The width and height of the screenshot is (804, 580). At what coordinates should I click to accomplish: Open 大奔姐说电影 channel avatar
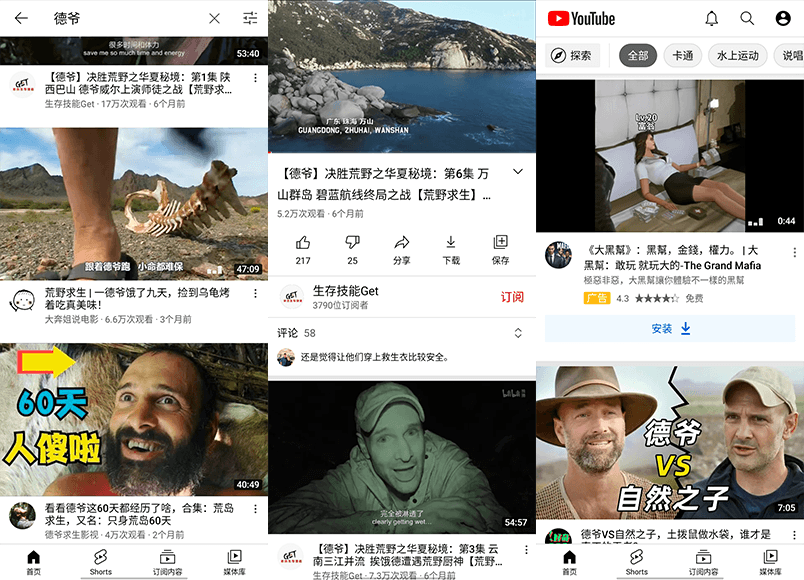pos(23,301)
